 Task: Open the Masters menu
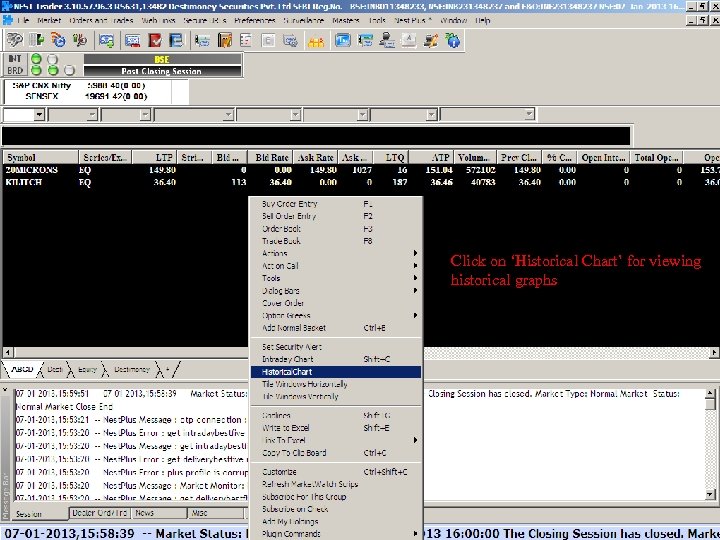(x=345, y=21)
